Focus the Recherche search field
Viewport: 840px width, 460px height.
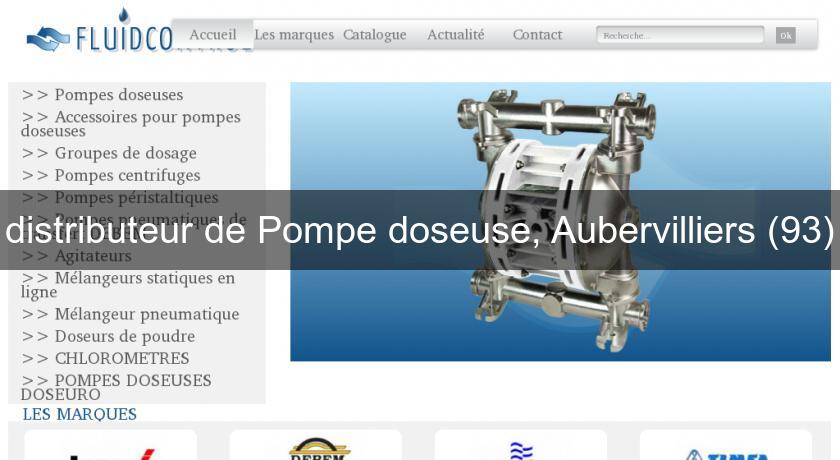click(680, 35)
